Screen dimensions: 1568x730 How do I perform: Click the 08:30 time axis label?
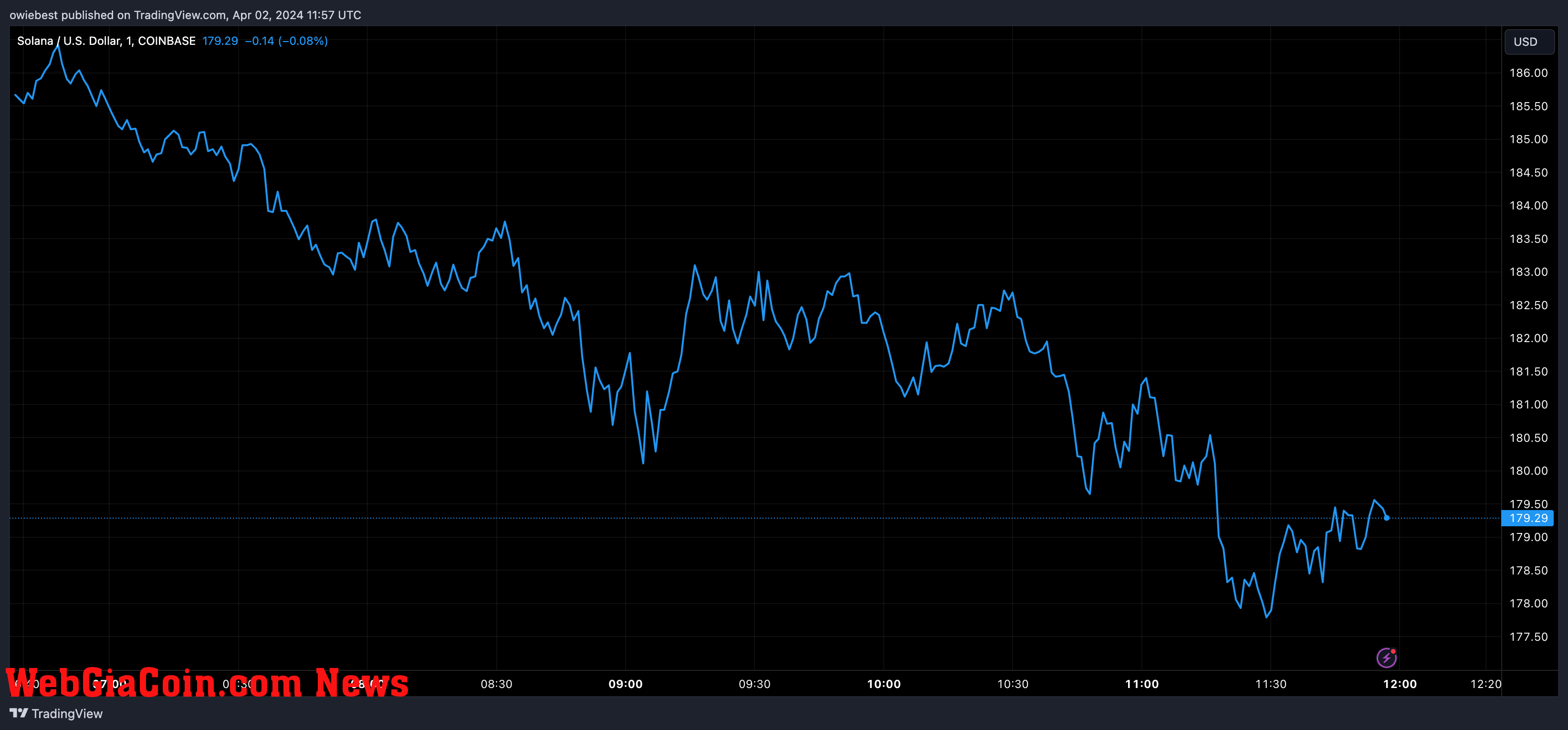496,684
